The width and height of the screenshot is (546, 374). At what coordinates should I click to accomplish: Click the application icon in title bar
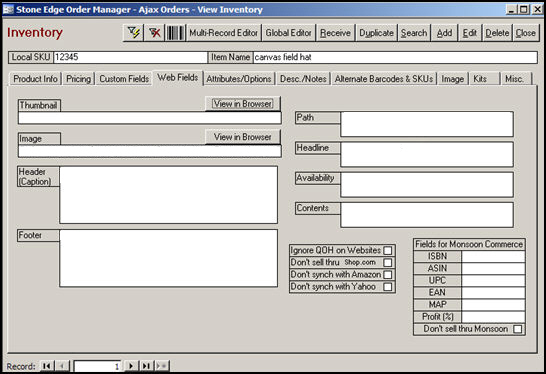(x=8, y=9)
